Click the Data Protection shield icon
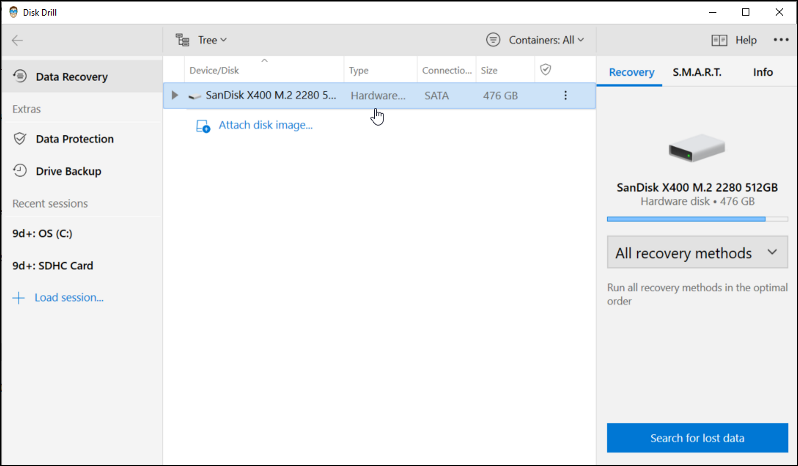The width and height of the screenshot is (798, 466). click(20, 138)
